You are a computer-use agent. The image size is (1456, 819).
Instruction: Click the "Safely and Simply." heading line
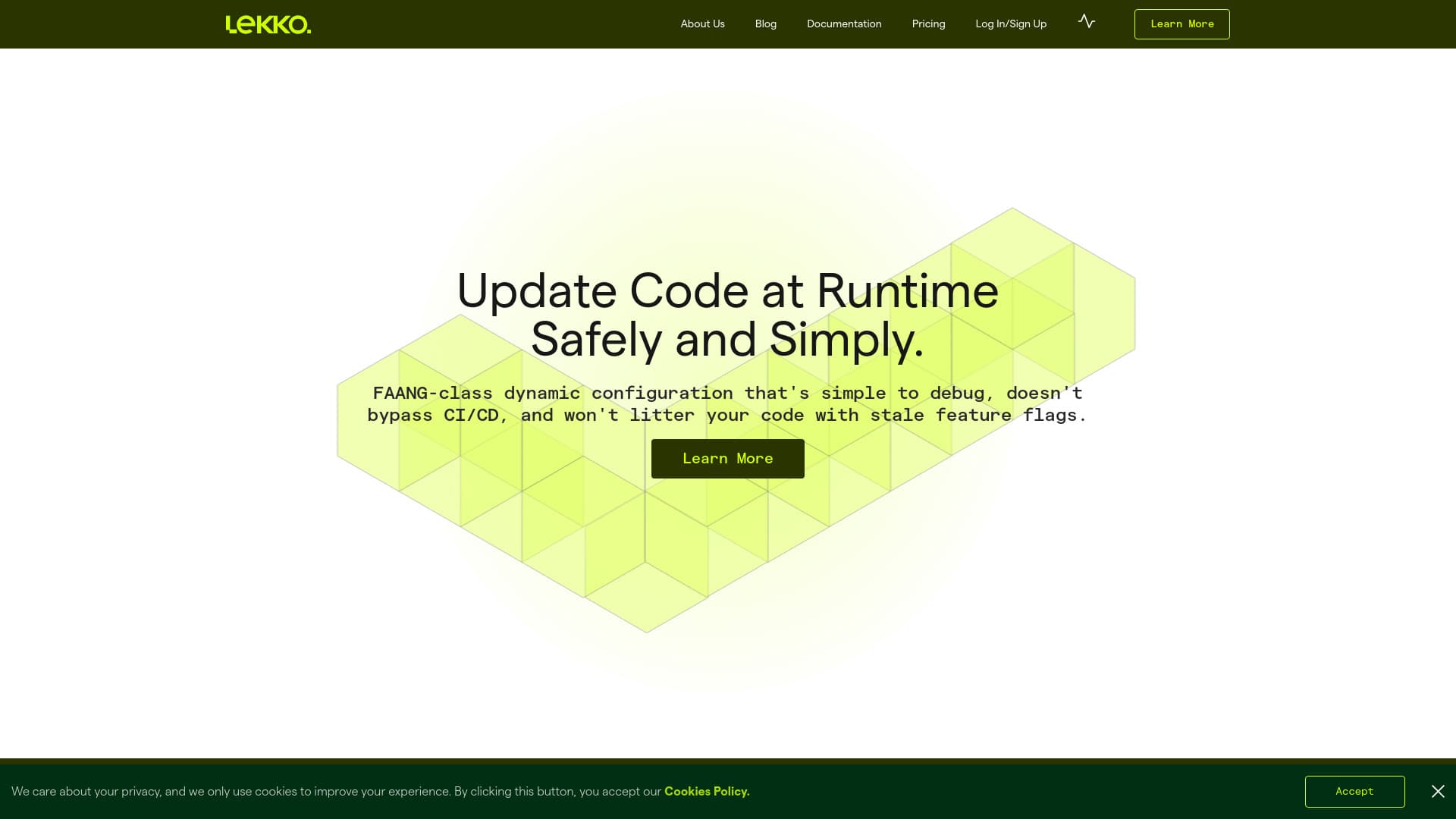[x=727, y=340]
